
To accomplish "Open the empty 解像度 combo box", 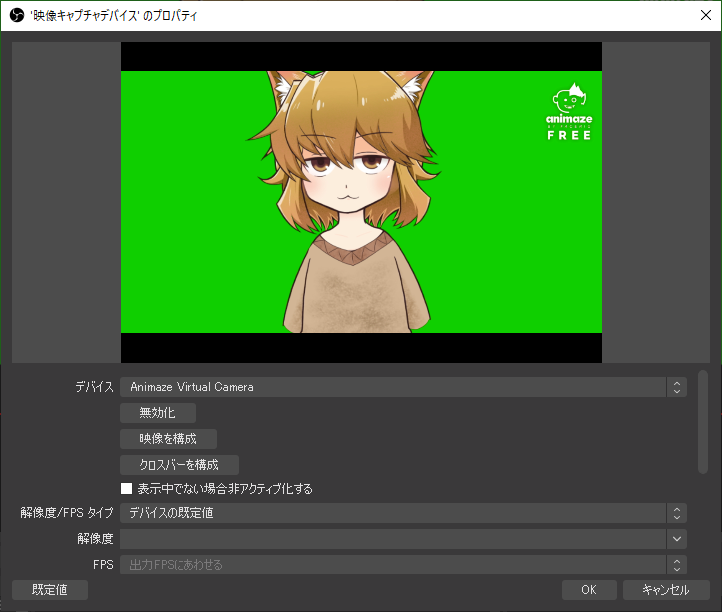I will click(403, 539).
